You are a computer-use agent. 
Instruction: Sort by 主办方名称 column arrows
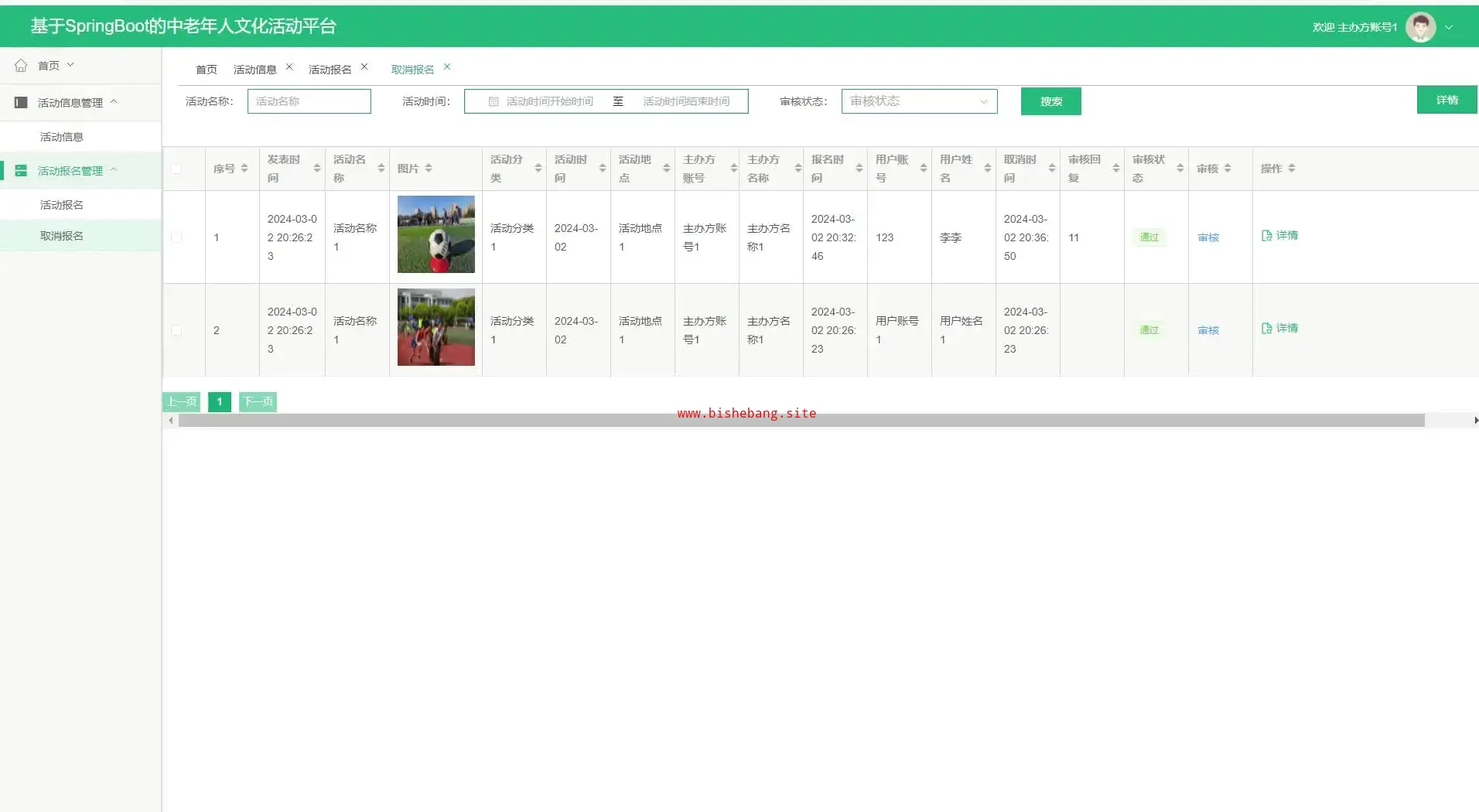(x=798, y=168)
